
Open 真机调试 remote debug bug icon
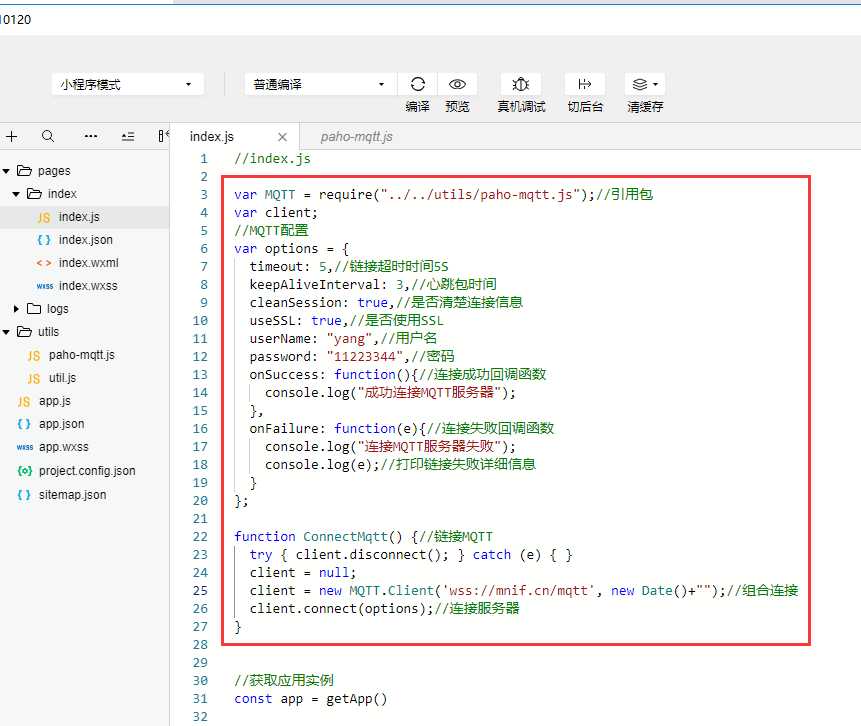tap(521, 84)
